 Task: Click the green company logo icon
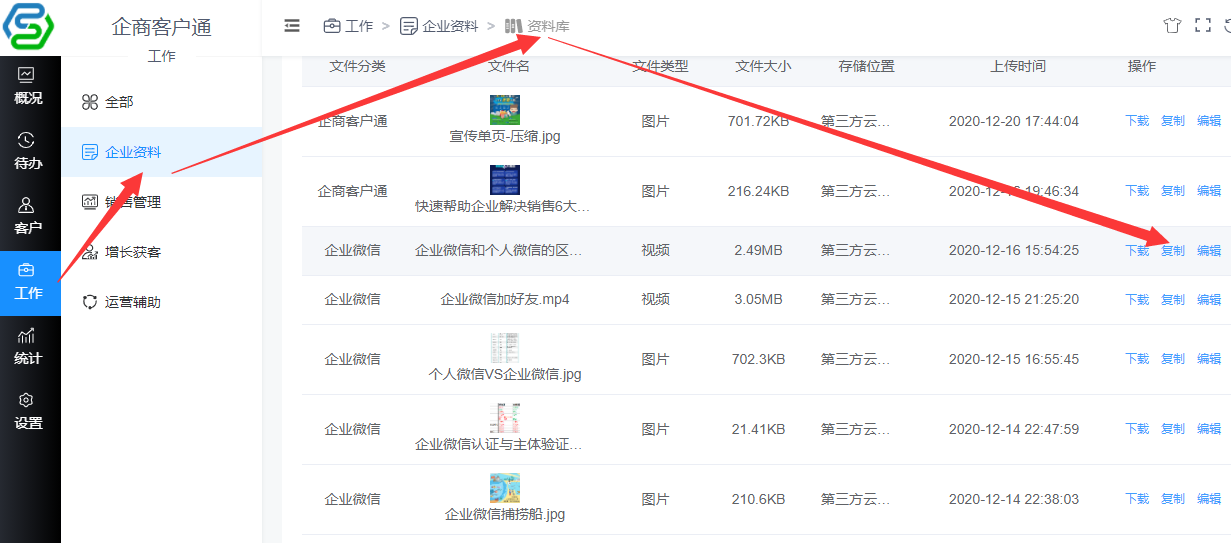pyautogui.click(x=29, y=29)
